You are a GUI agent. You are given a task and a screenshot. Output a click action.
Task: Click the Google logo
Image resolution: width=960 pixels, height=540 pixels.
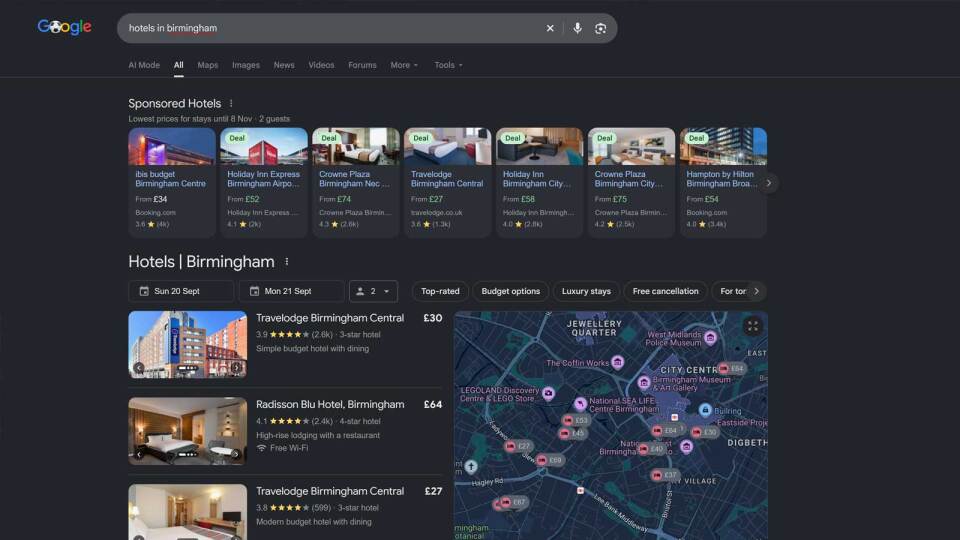[x=64, y=27]
